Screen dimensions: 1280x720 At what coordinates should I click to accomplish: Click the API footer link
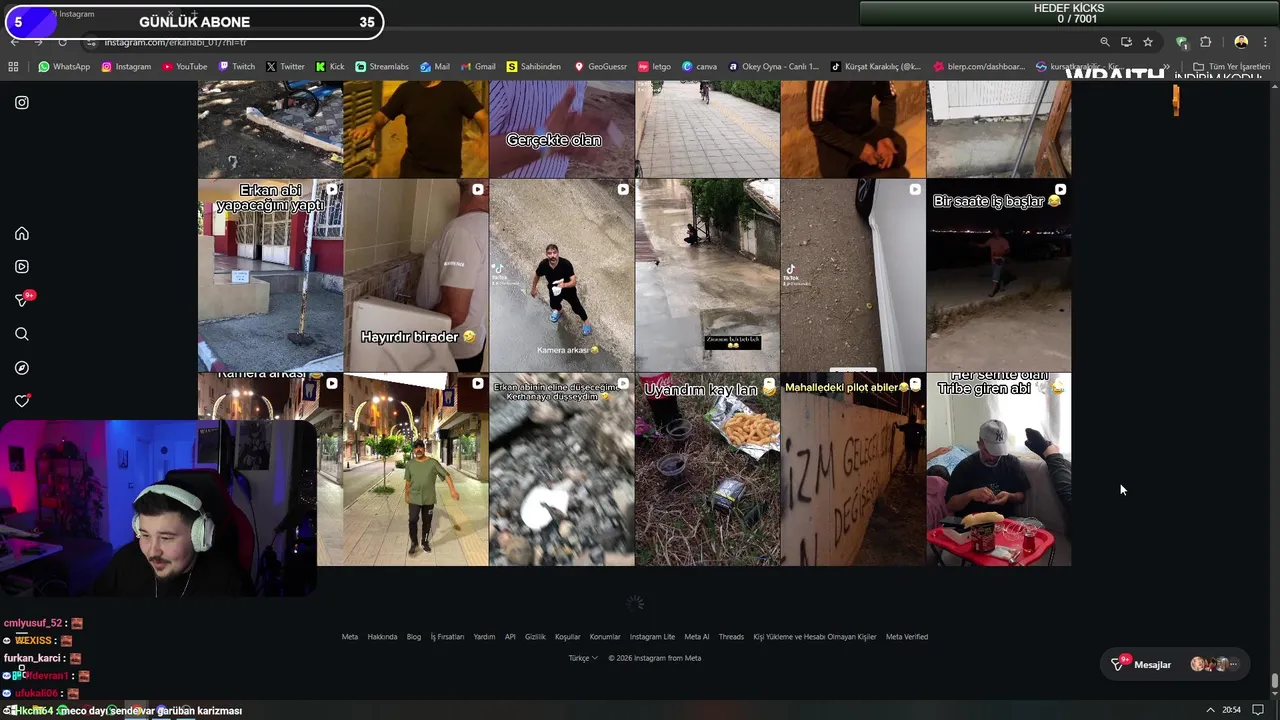pyautogui.click(x=510, y=637)
